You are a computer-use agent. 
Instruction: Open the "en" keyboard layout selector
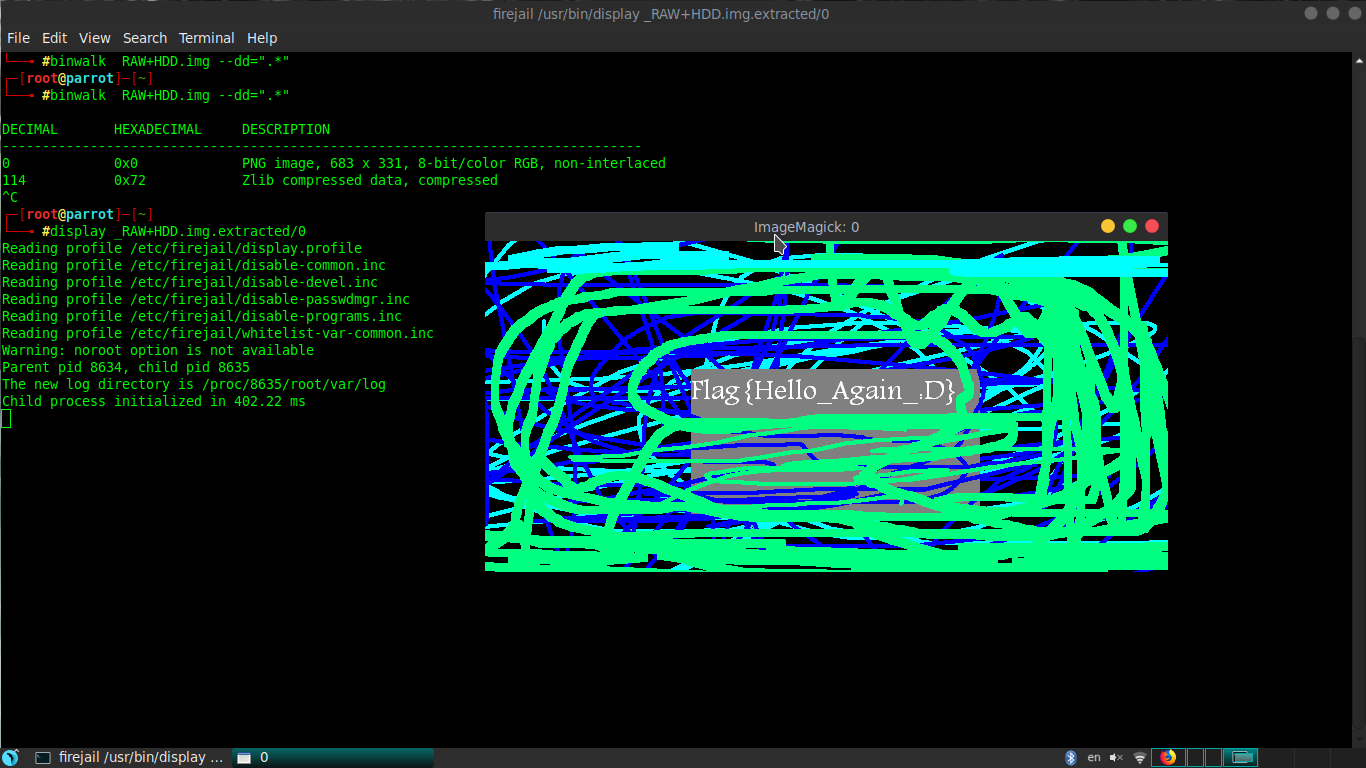[x=1094, y=757]
